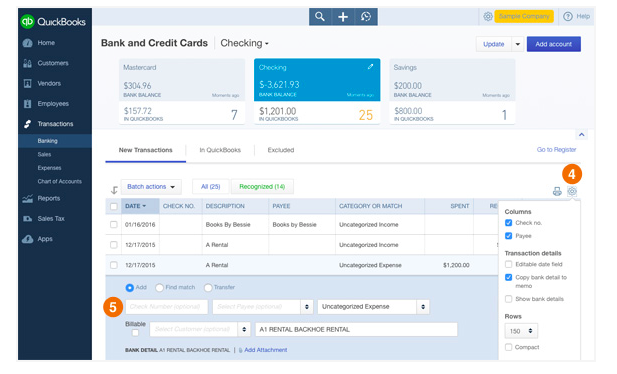Image resolution: width=617 pixels, height=374 pixels.
Task: Switch to the Excluded tab
Action: click(x=281, y=150)
